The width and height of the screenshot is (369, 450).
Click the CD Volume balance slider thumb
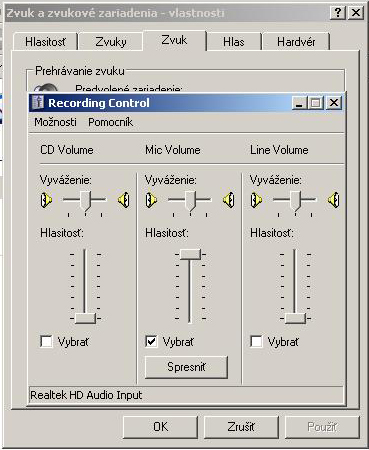point(85,201)
